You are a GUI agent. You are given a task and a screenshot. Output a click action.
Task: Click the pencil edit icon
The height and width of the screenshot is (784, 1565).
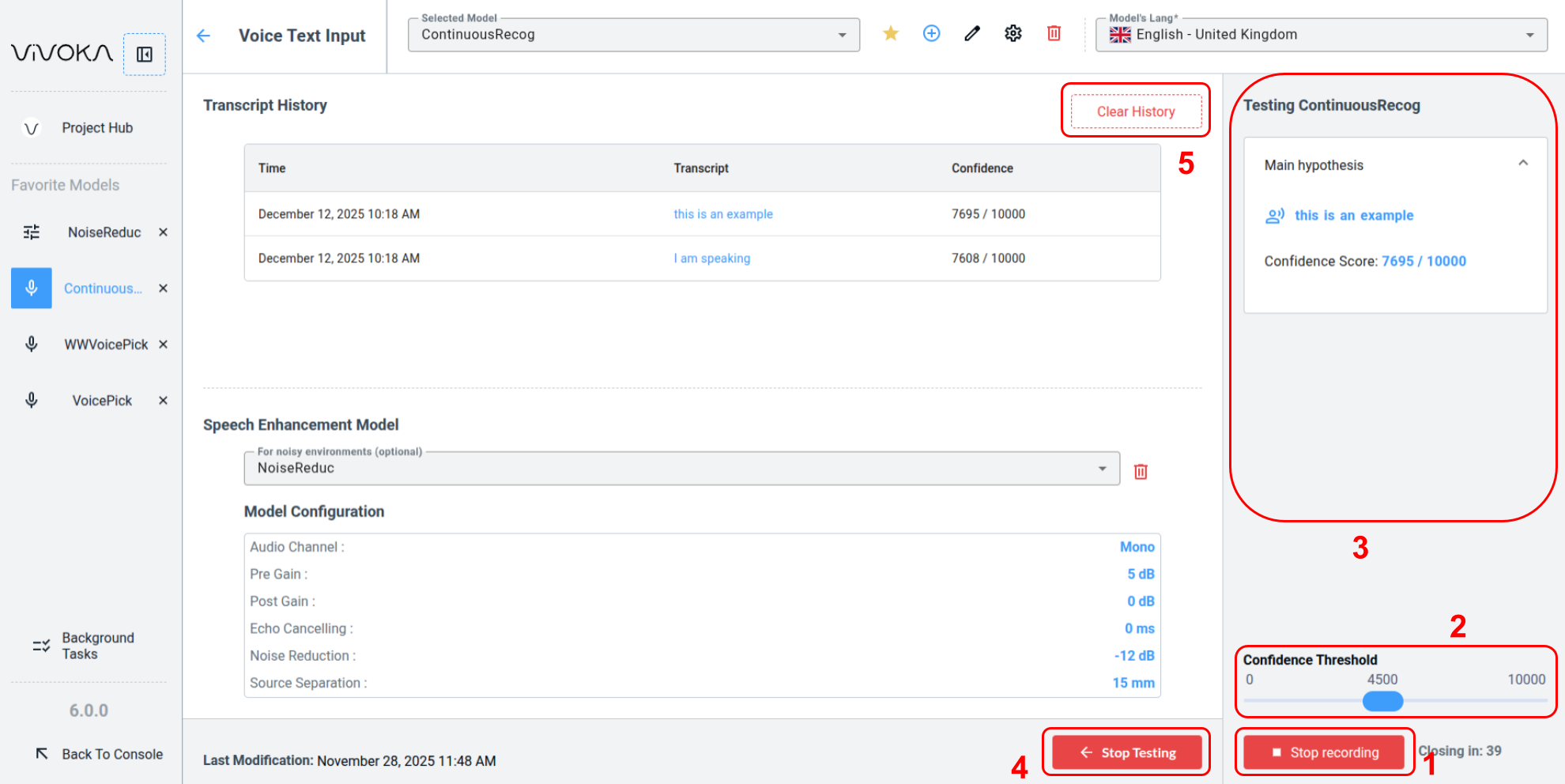(x=972, y=33)
